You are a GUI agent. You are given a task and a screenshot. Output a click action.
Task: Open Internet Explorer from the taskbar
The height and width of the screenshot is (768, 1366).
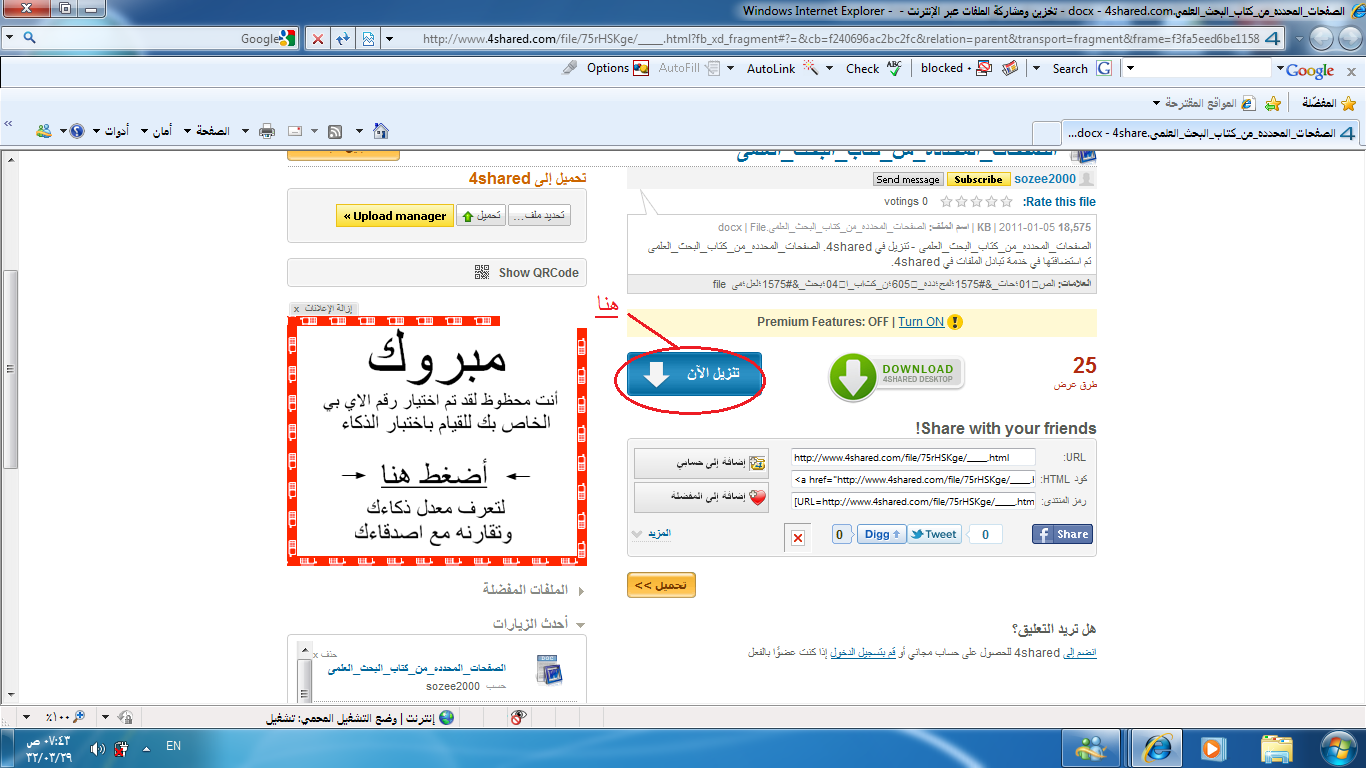(1157, 747)
